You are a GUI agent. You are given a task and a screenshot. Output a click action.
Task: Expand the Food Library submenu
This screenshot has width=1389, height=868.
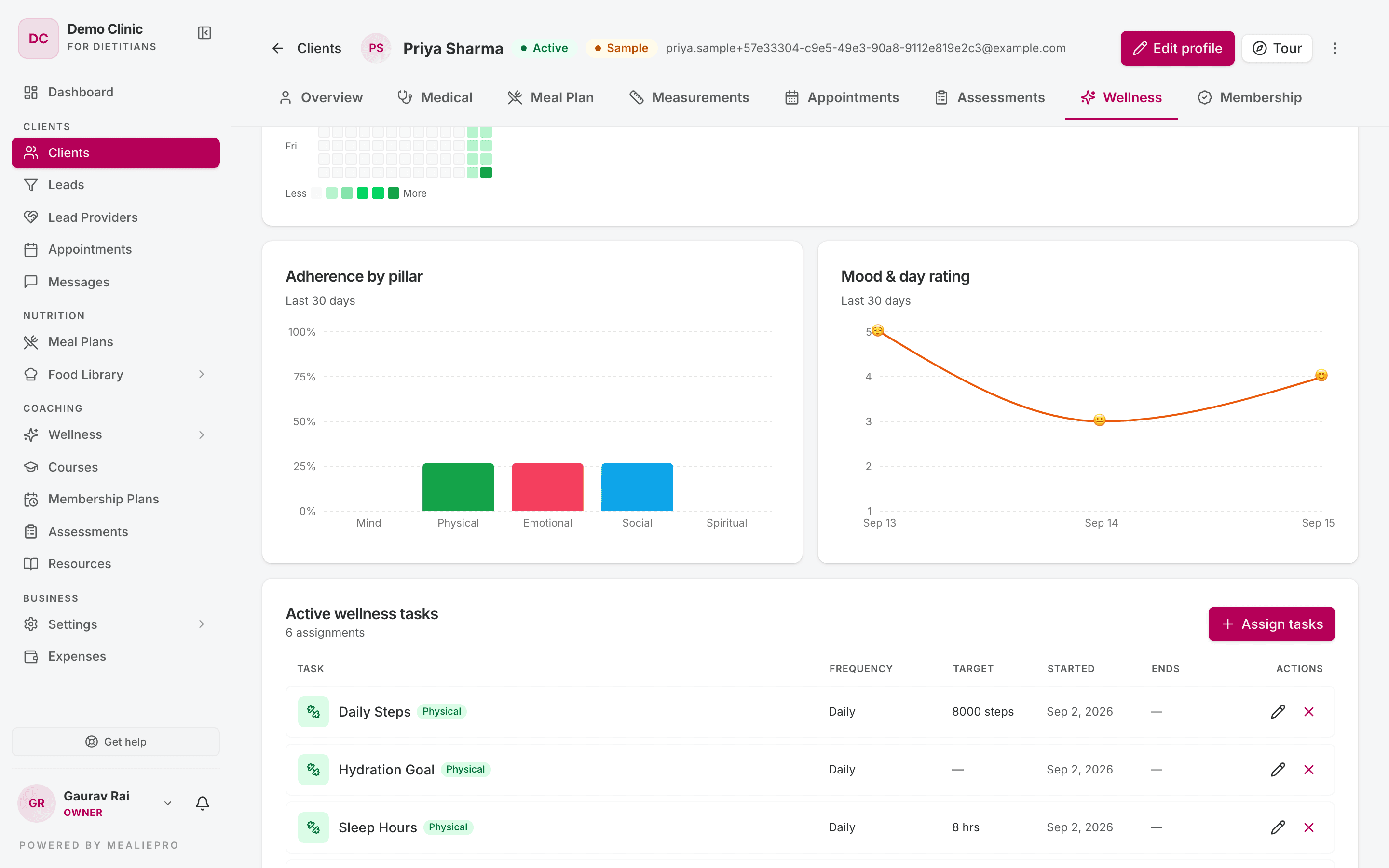coord(201,374)
